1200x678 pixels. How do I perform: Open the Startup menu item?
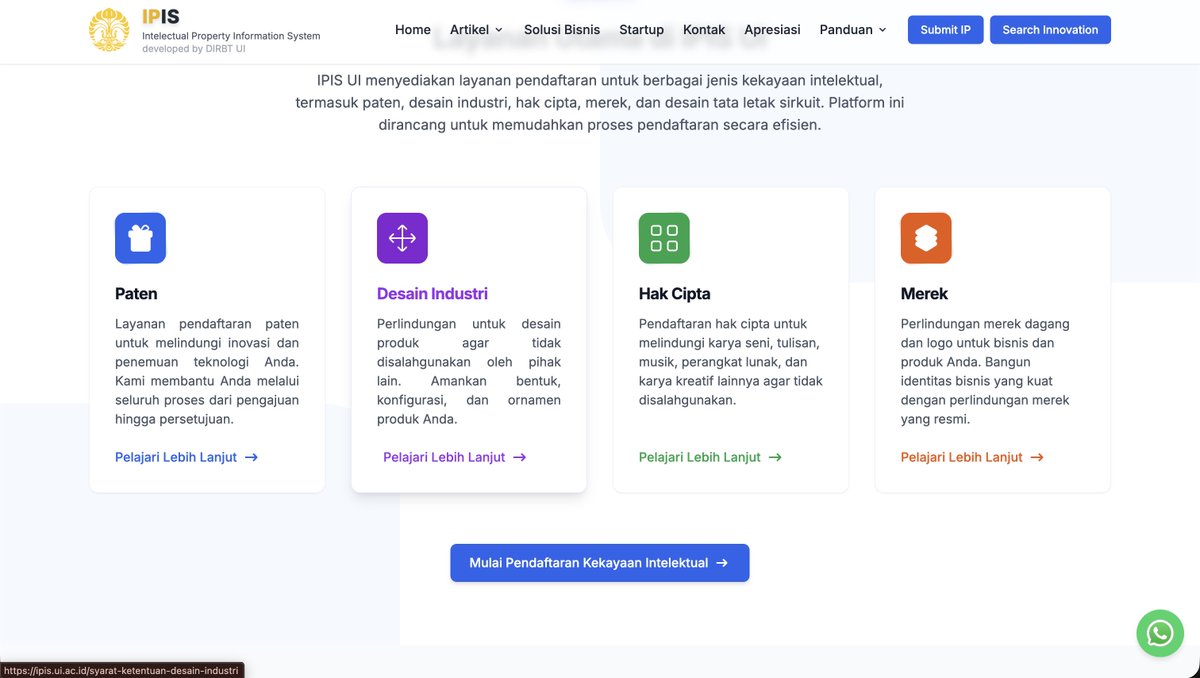click(641, 30)
